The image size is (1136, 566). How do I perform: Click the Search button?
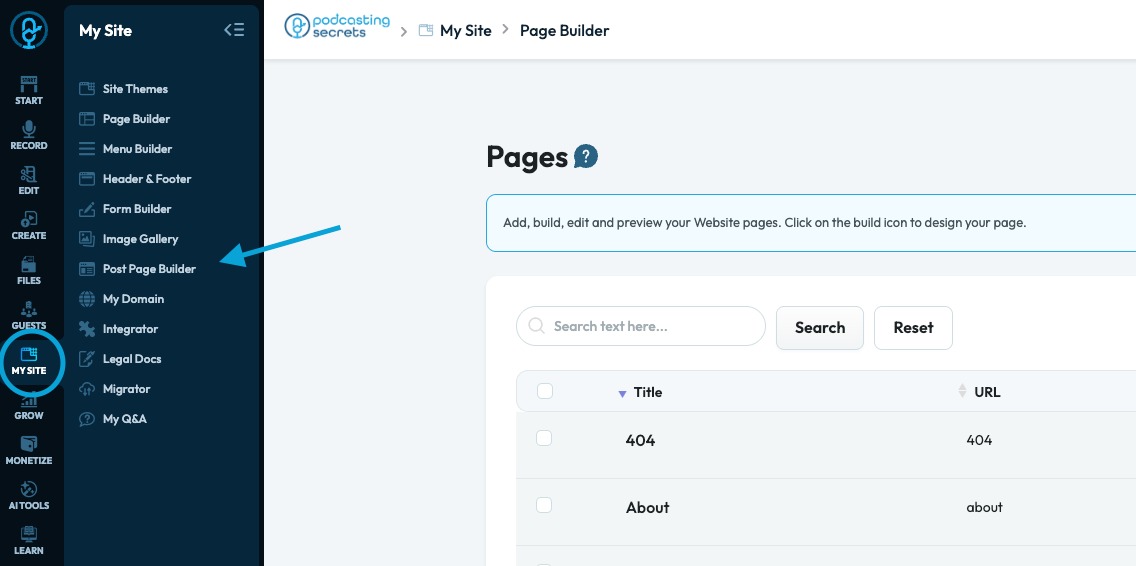819,328
